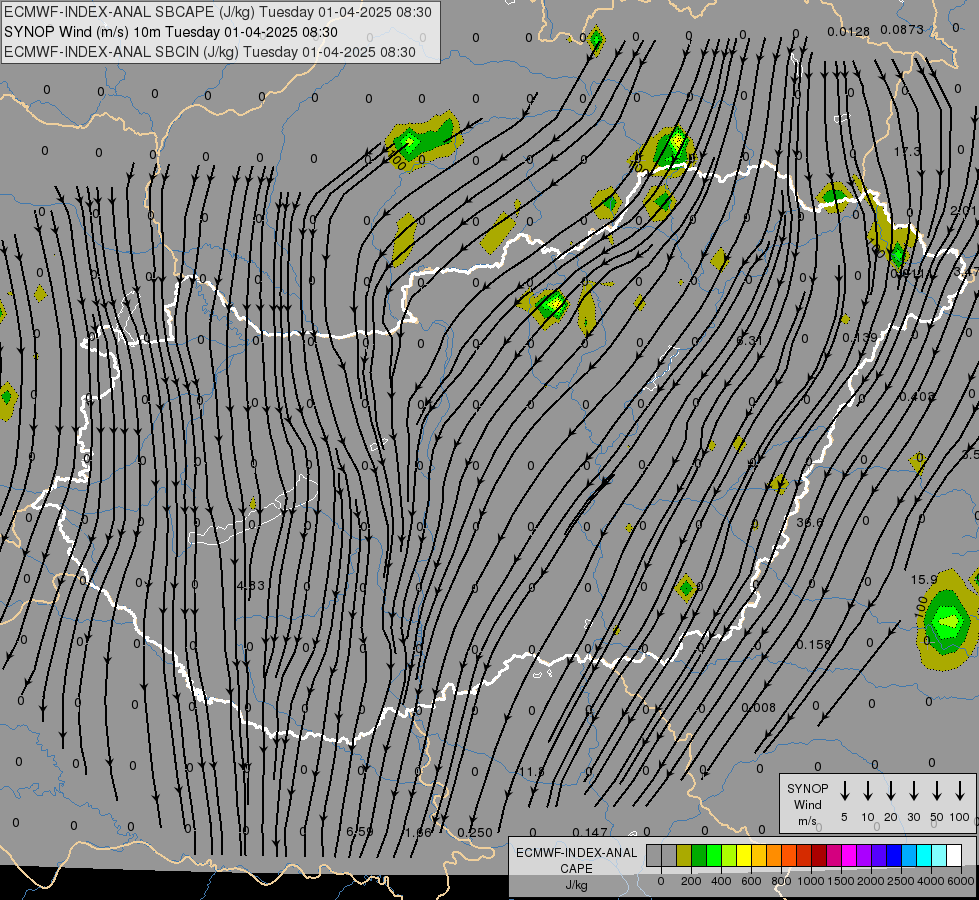979x900 pixels.
Task: Select the dark red CAPE legend swatch
Action: [x=819, y=856]
